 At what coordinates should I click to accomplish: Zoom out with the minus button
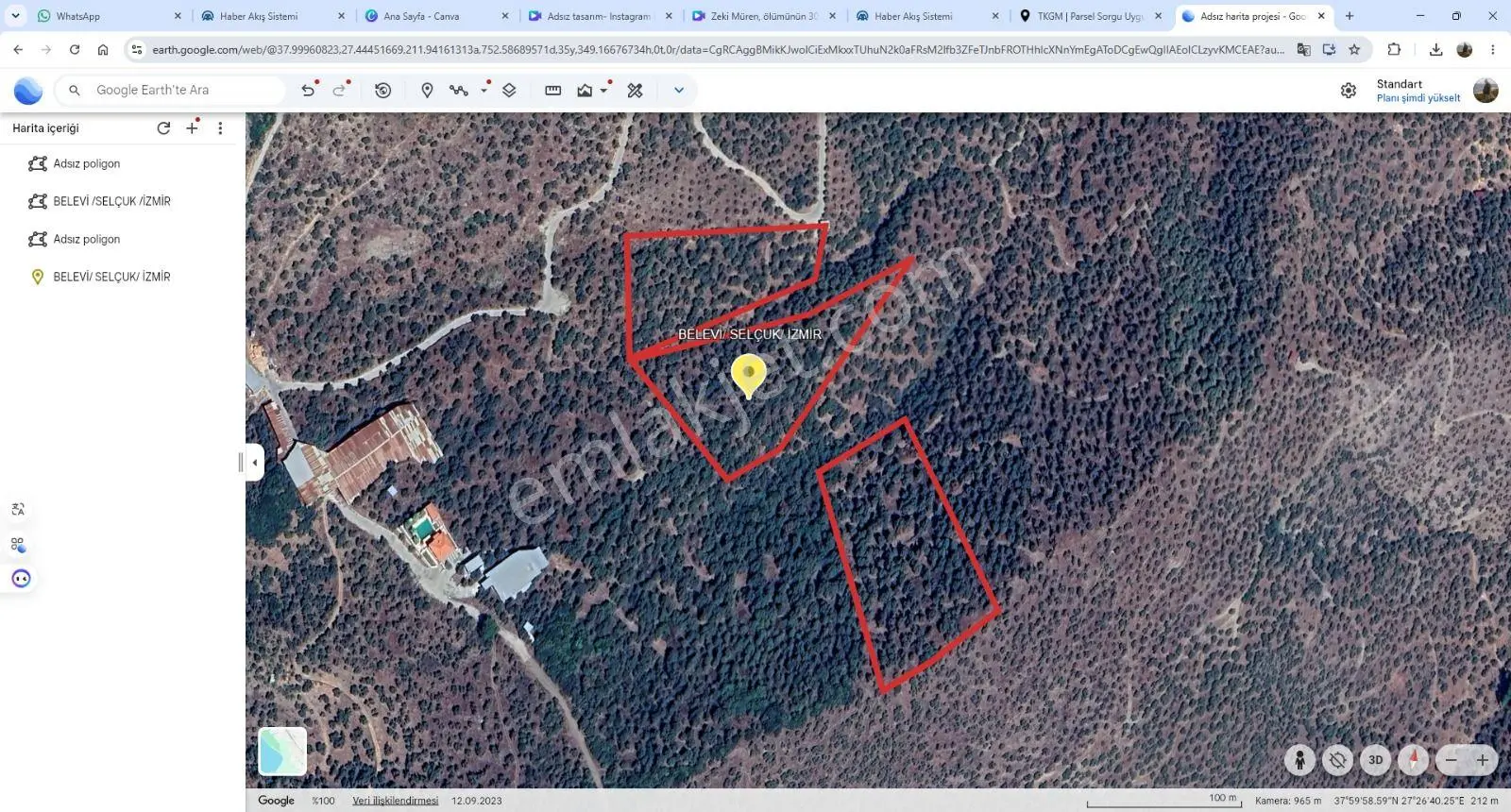(1452, 760)
